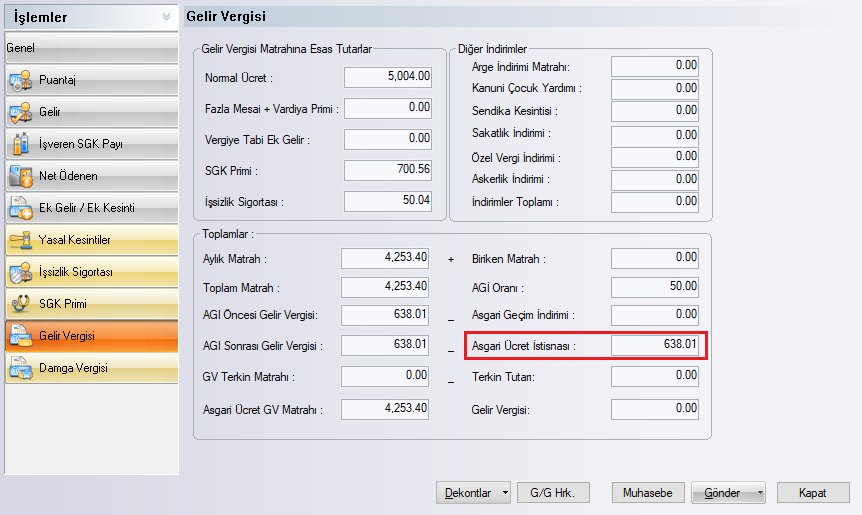This screenshot has width=862, height=515.
Task: Open the Gönder dropdown arrow
Action: coord(761,493)
